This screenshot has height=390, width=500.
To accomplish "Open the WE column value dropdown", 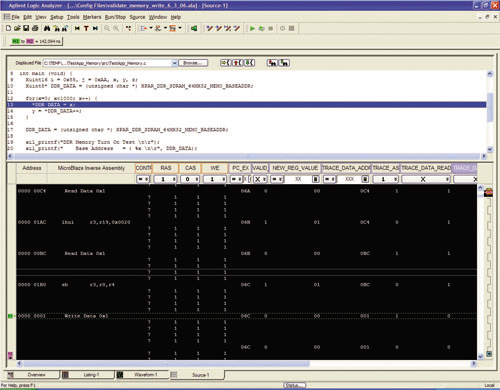I will [225, 179].
